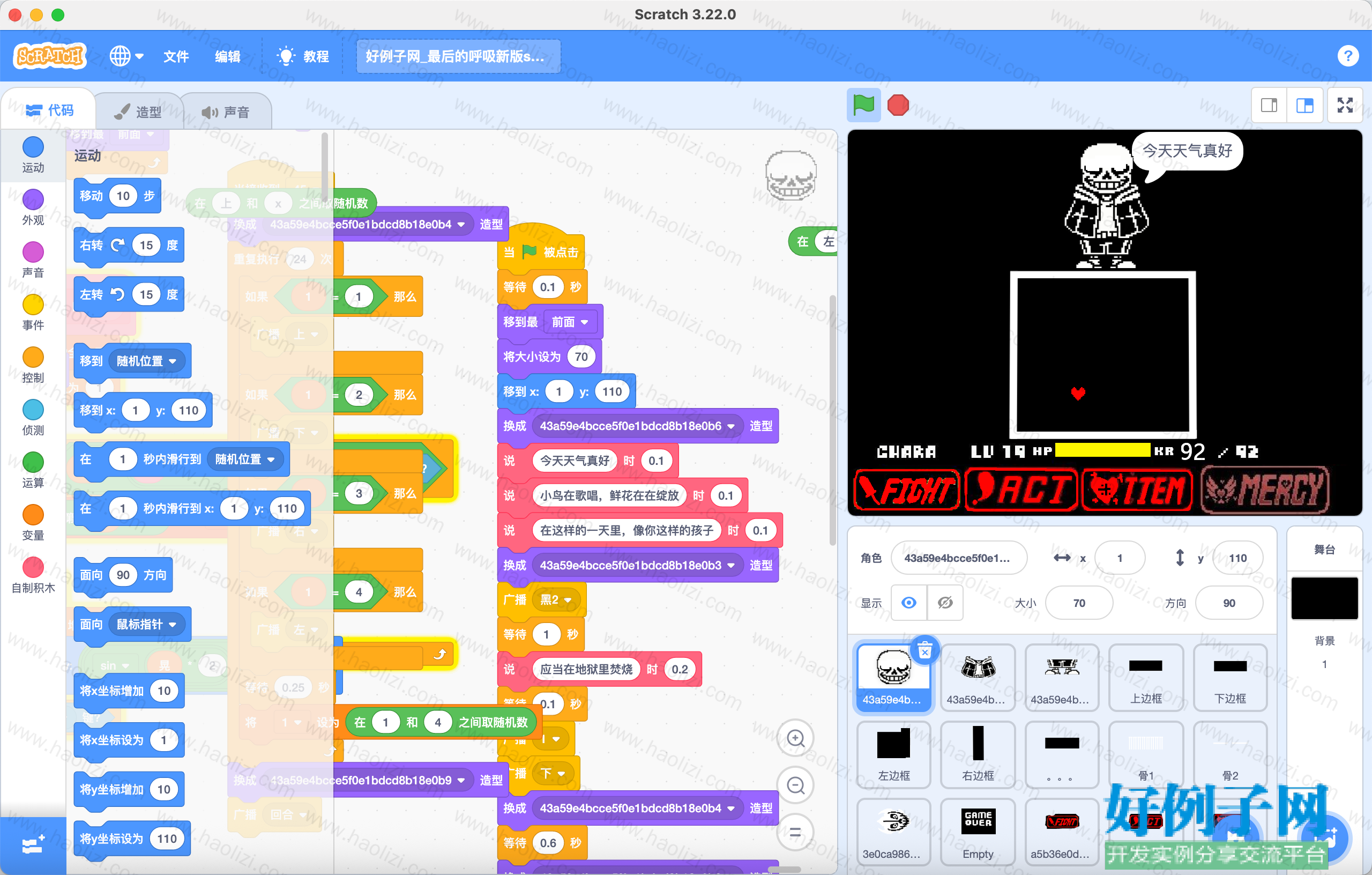Screen dimensions: 1372x875
Task: Select the 上边框 sprite
Action: pyautogui.click(x=1146, y=678)
